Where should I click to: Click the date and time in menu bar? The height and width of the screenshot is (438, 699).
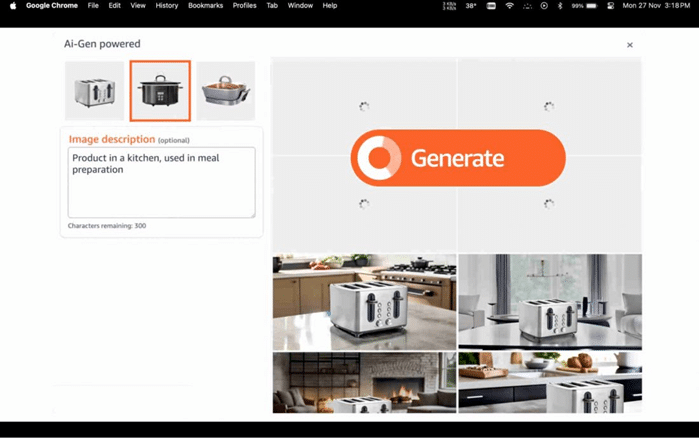pyautogui.click(x=657, y=6)
